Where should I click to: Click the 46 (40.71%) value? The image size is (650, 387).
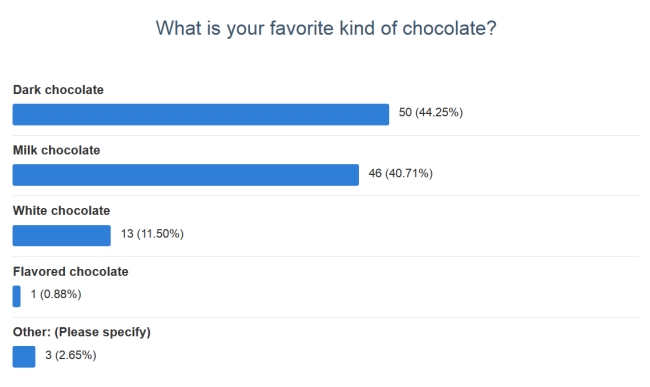click(400, 173)
